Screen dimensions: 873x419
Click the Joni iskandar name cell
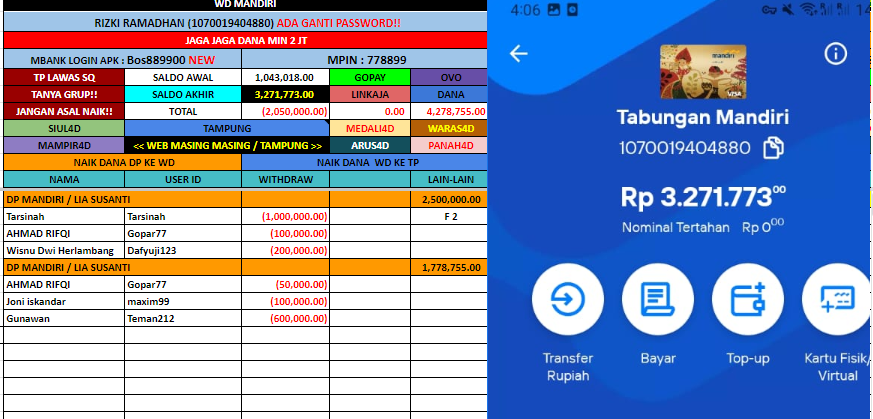64,302
